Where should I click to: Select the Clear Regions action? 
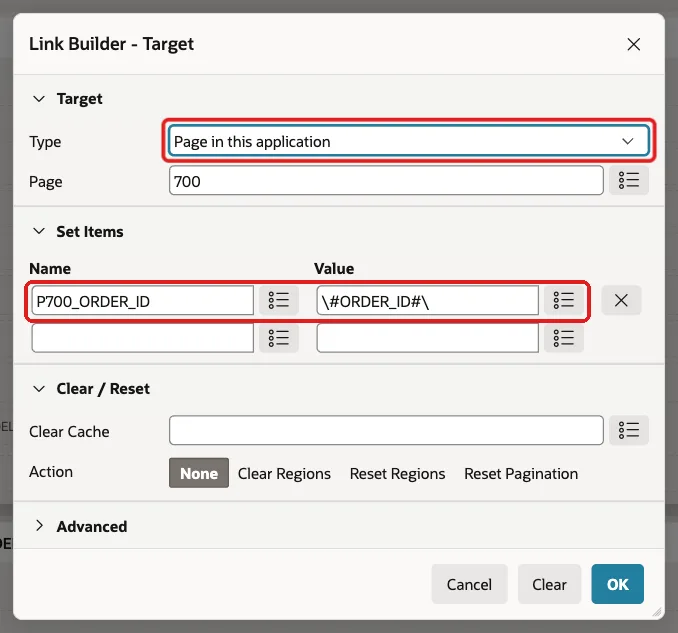284,473
